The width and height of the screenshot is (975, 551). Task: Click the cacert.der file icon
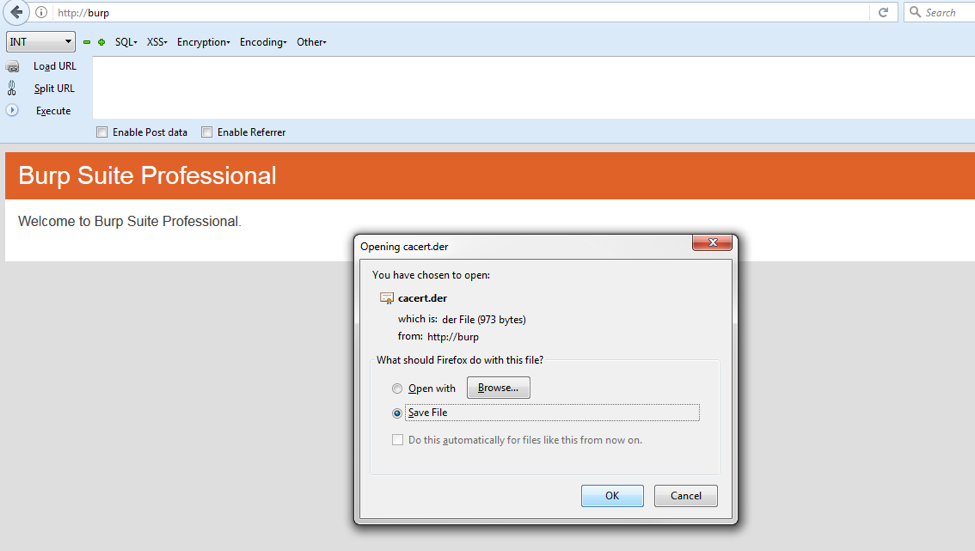coord(387,299)
